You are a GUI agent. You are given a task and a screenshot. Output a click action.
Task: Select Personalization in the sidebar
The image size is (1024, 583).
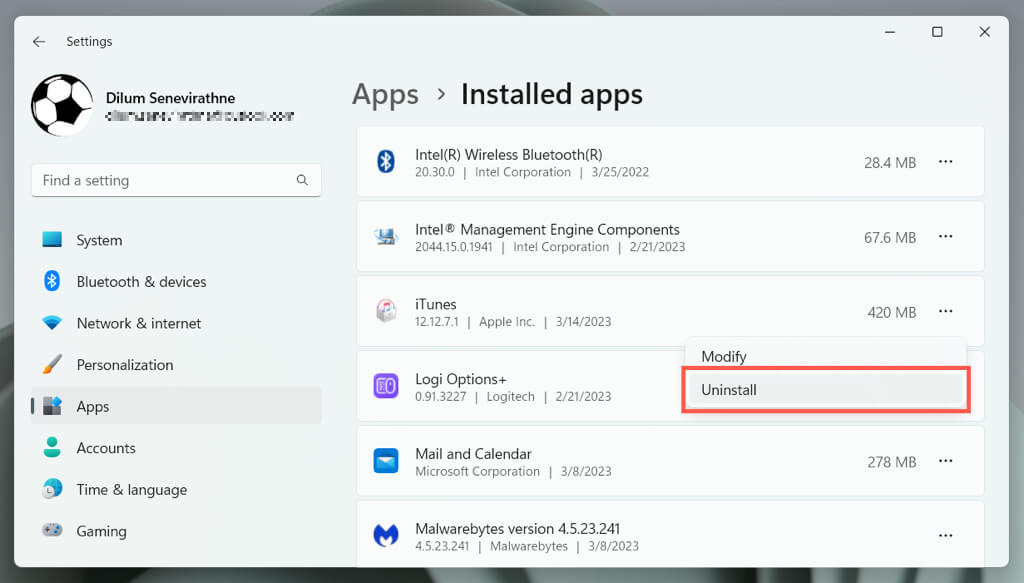124,365
